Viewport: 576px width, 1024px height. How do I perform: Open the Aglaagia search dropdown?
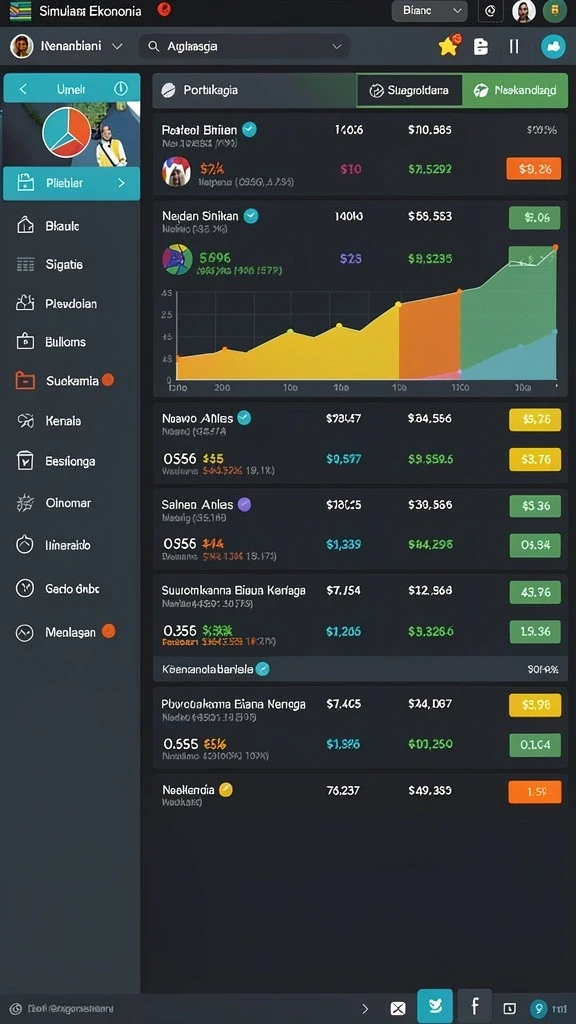pyautogui.click(x=244, y=46)
